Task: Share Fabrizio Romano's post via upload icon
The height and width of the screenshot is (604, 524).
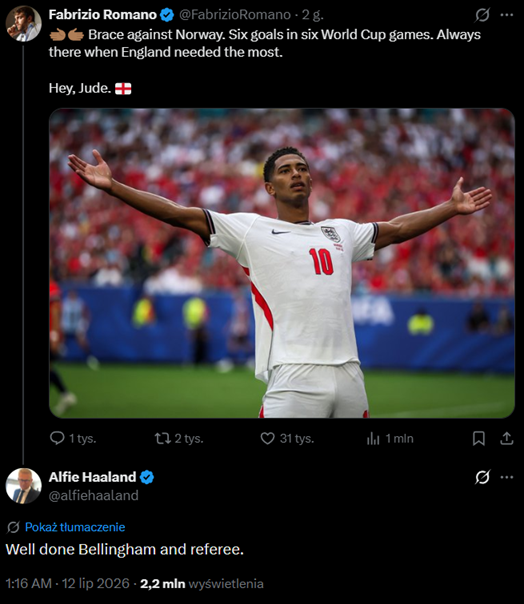Action: (x=507, y=438)
